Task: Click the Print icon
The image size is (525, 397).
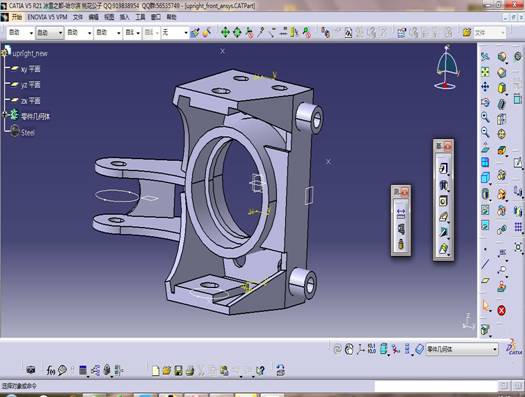Action: (x=190, y=371)
